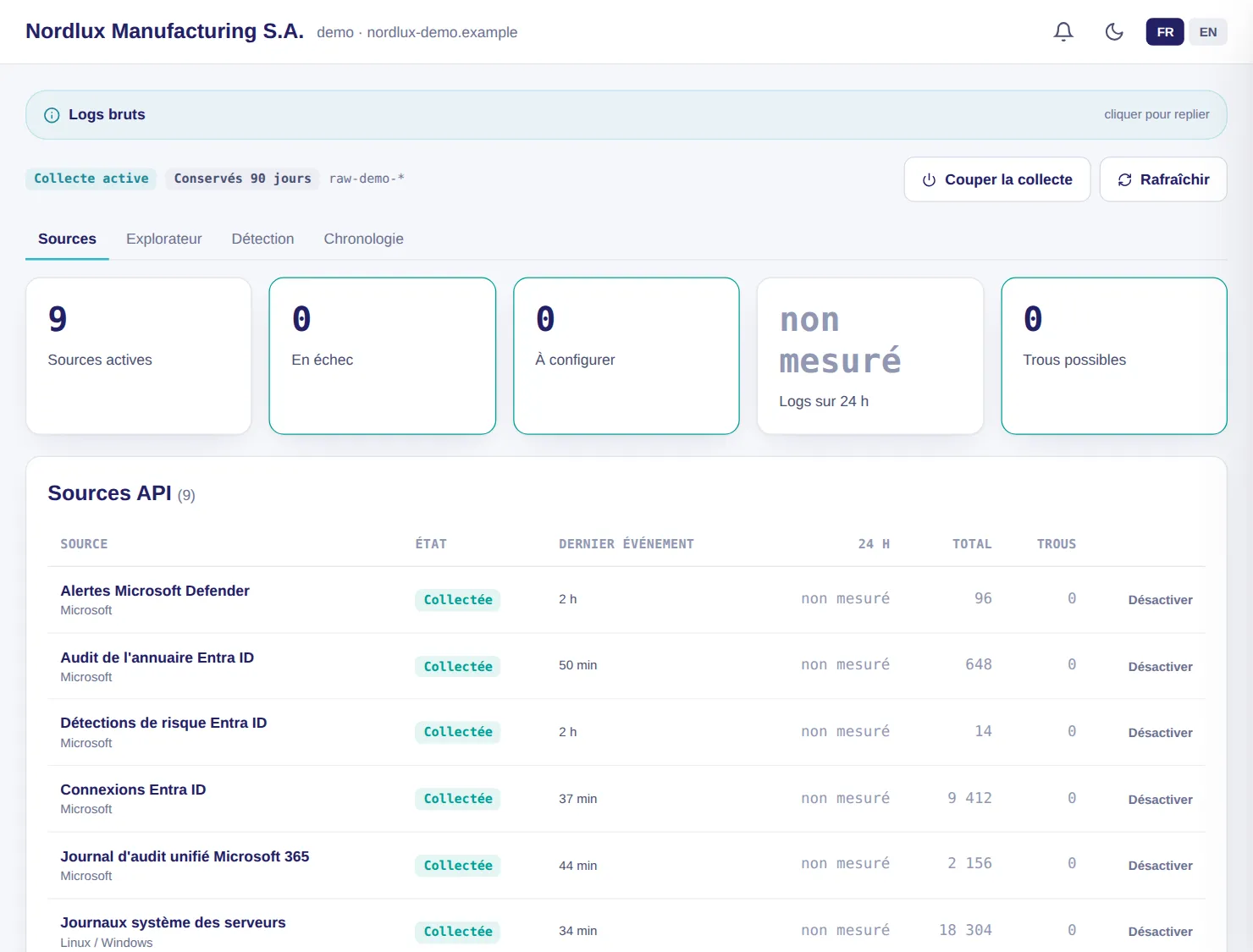Click the SOURCE column header

pyautogui.click(x=84, y=544)
